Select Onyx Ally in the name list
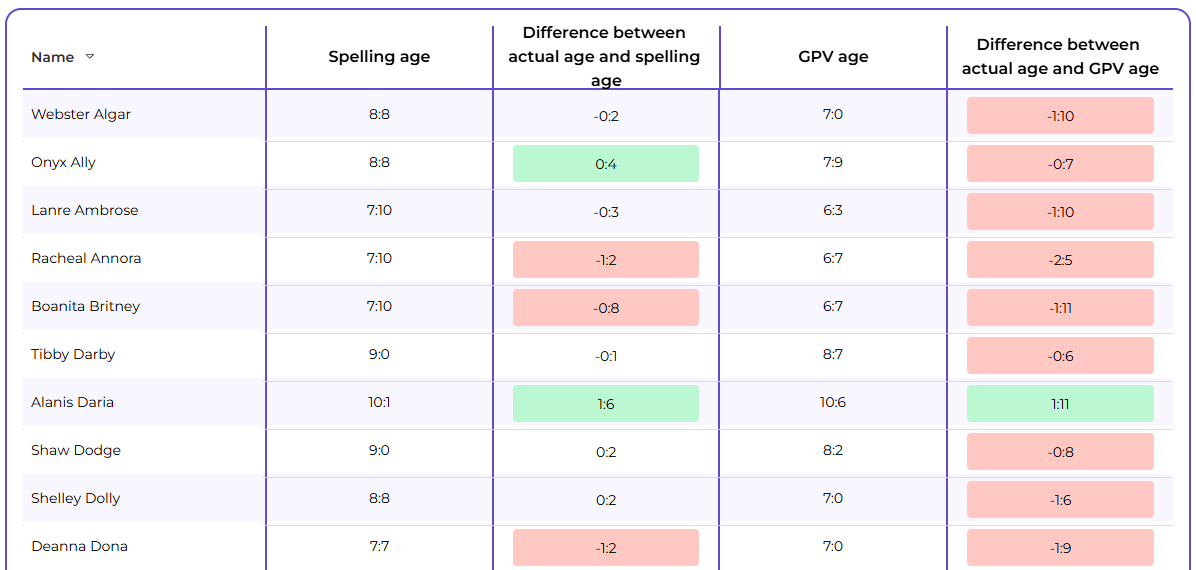 point(63,163)
